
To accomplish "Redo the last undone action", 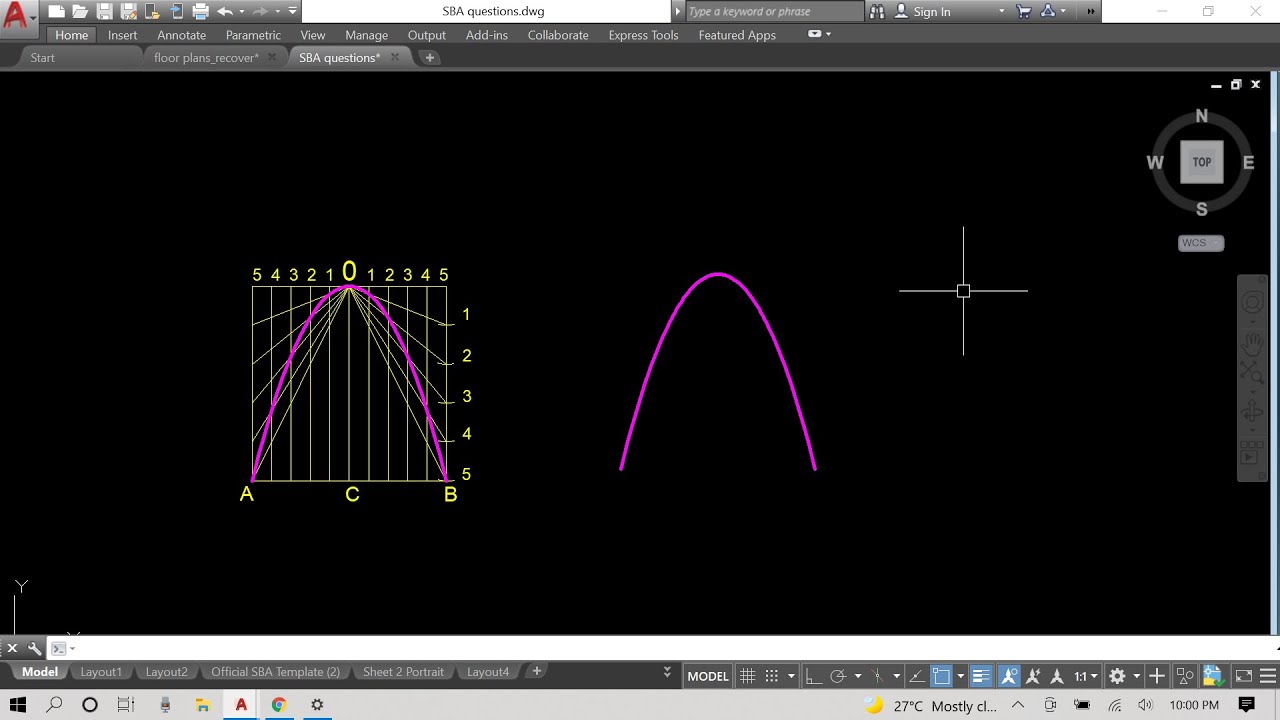I will [x=260, y=12].
